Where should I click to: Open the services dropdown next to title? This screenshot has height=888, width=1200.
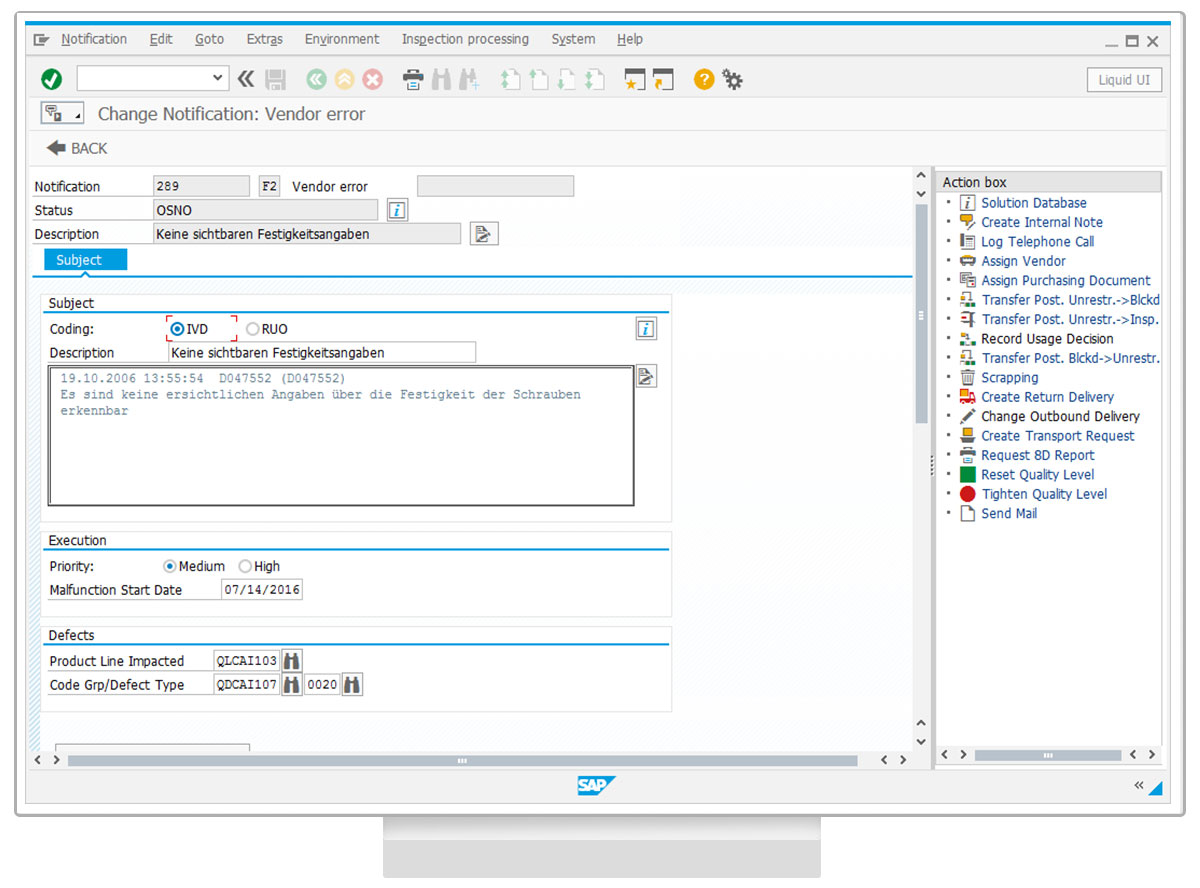[x=62, y=114]
